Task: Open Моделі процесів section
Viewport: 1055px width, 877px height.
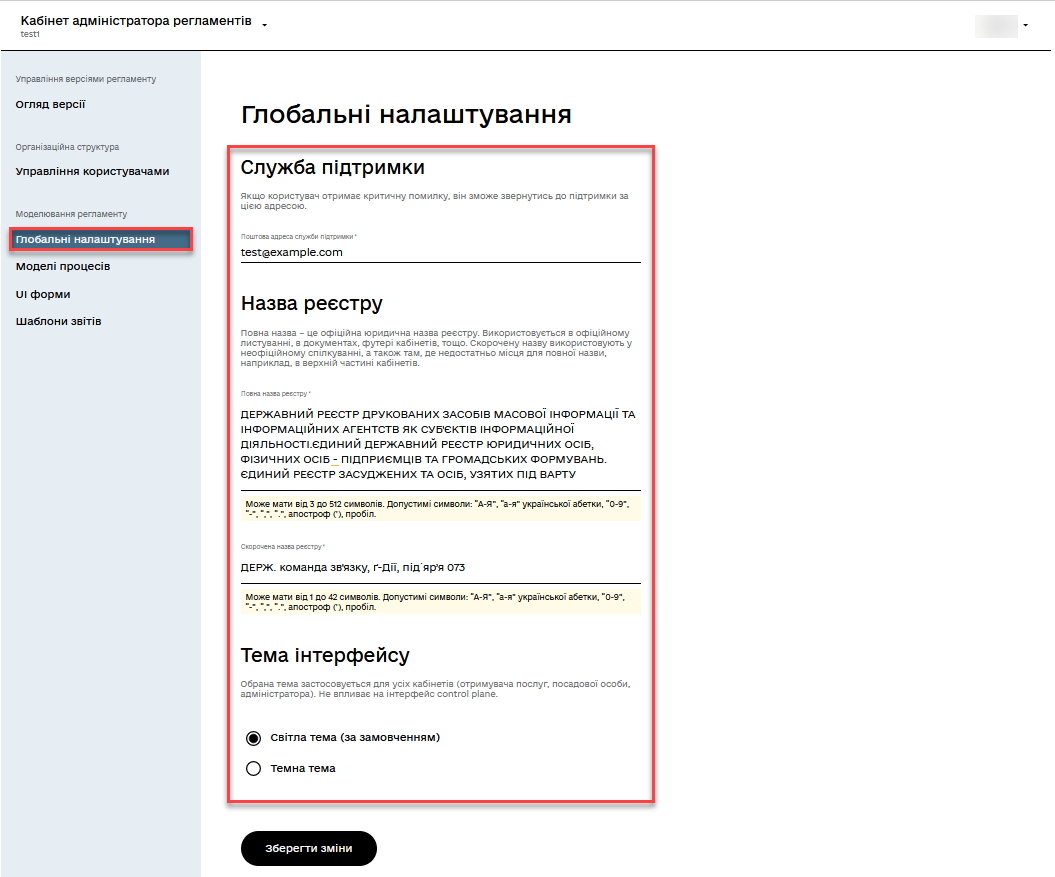Action: point(63,267)
